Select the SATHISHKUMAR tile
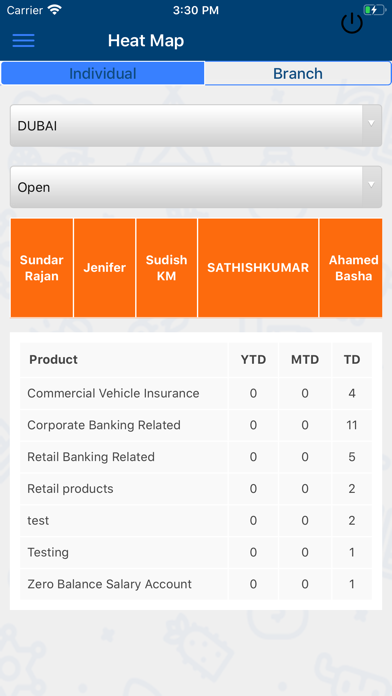The width and height of the screenshot is (392, 696). [x=258, y=268]
